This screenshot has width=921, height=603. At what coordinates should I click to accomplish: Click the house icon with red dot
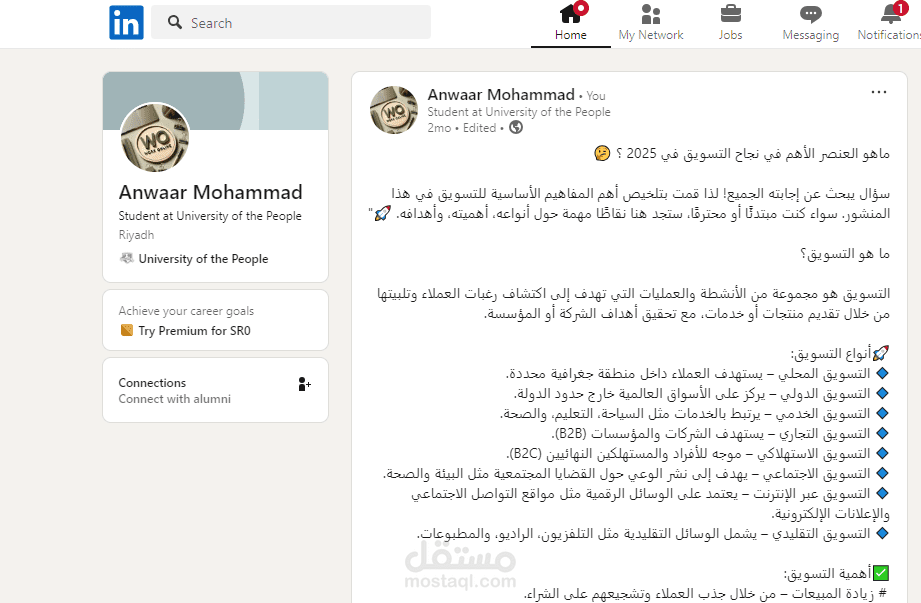coord(572,13)
